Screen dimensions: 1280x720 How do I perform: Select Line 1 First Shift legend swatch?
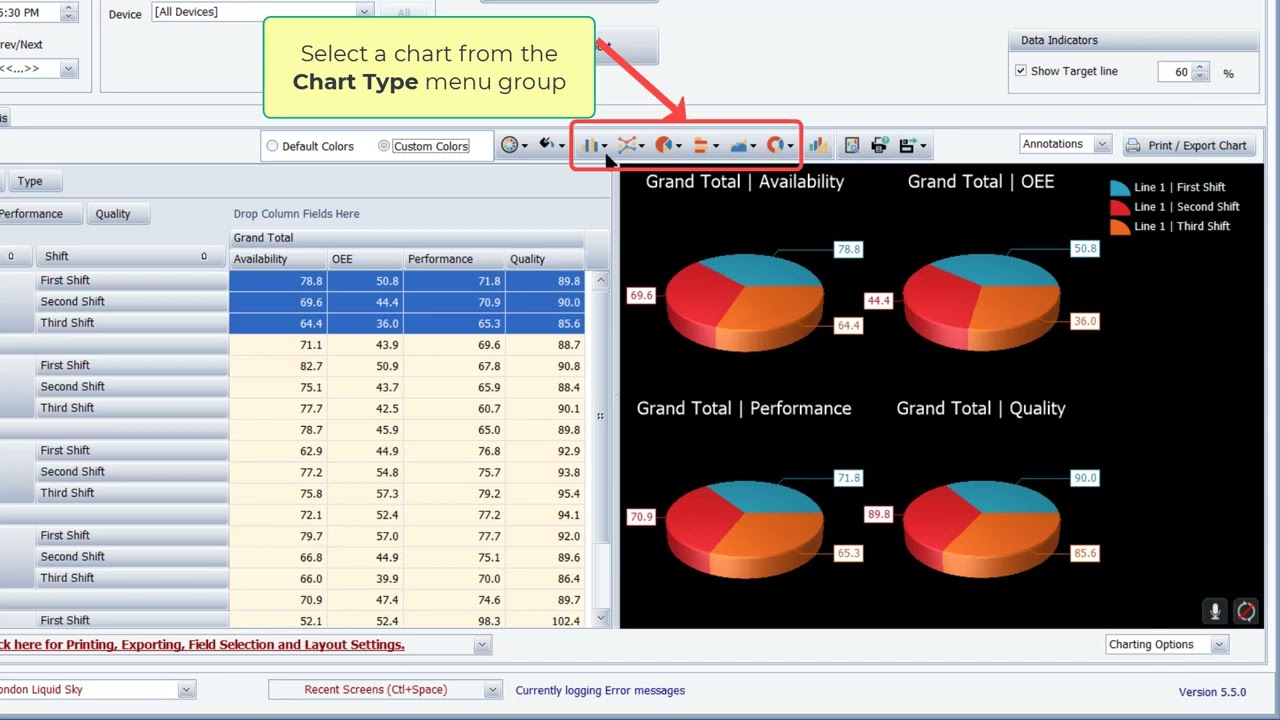pos(1120,187)
